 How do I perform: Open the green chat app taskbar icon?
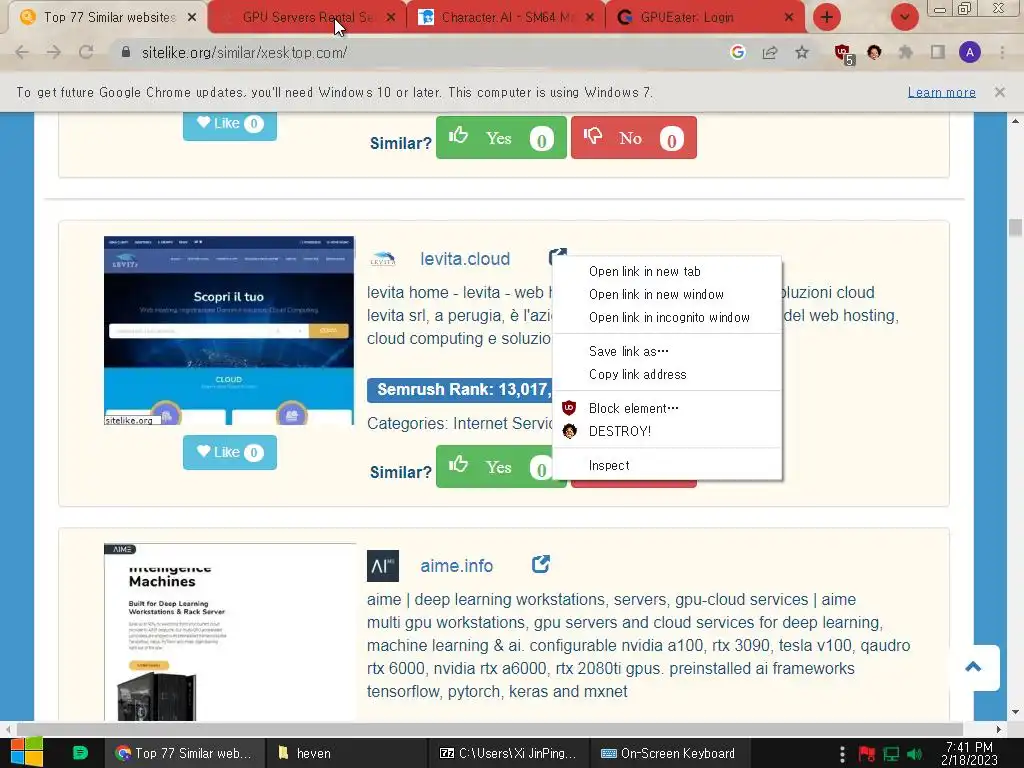(x=80, y=753)
